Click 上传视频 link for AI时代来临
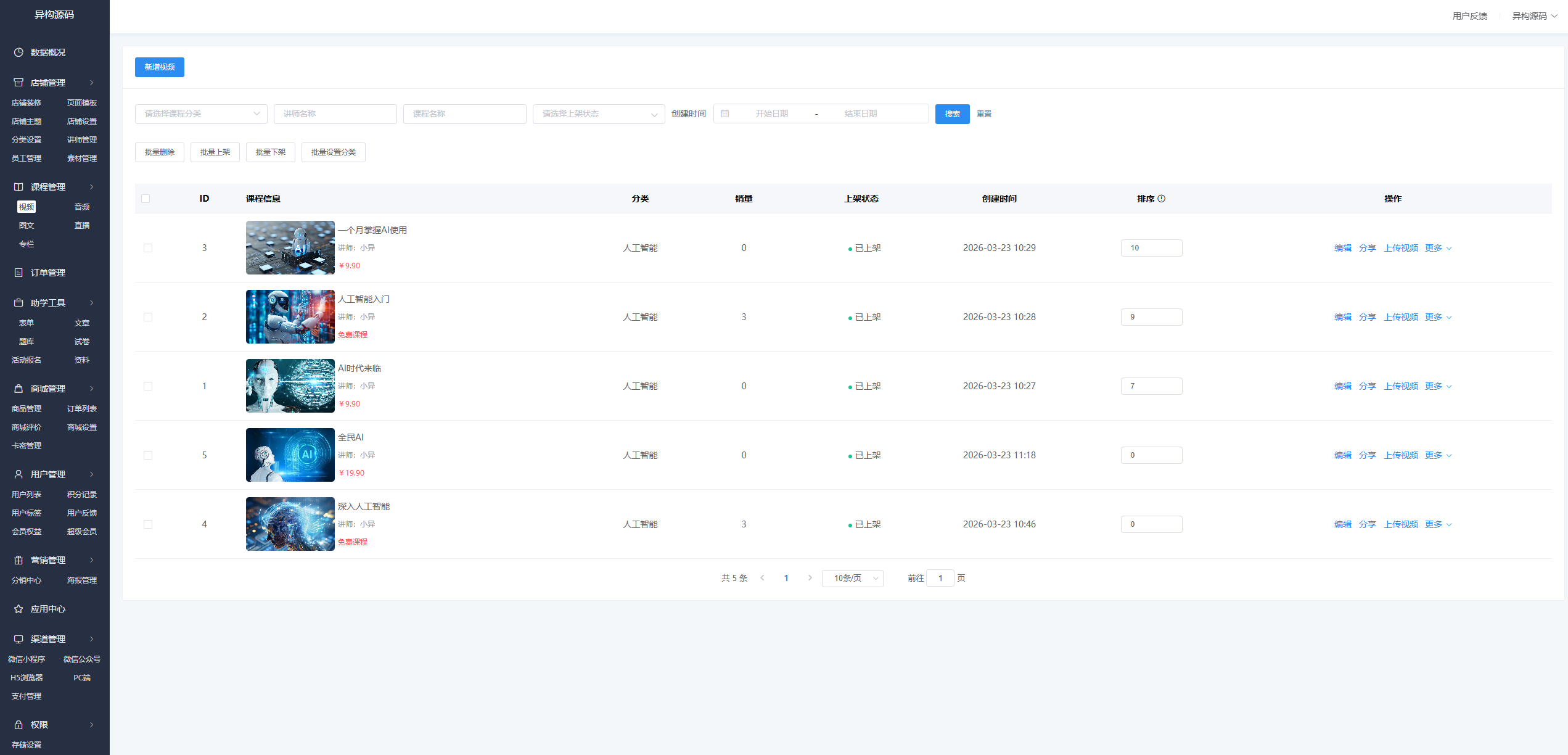 tap(1401, 386)
